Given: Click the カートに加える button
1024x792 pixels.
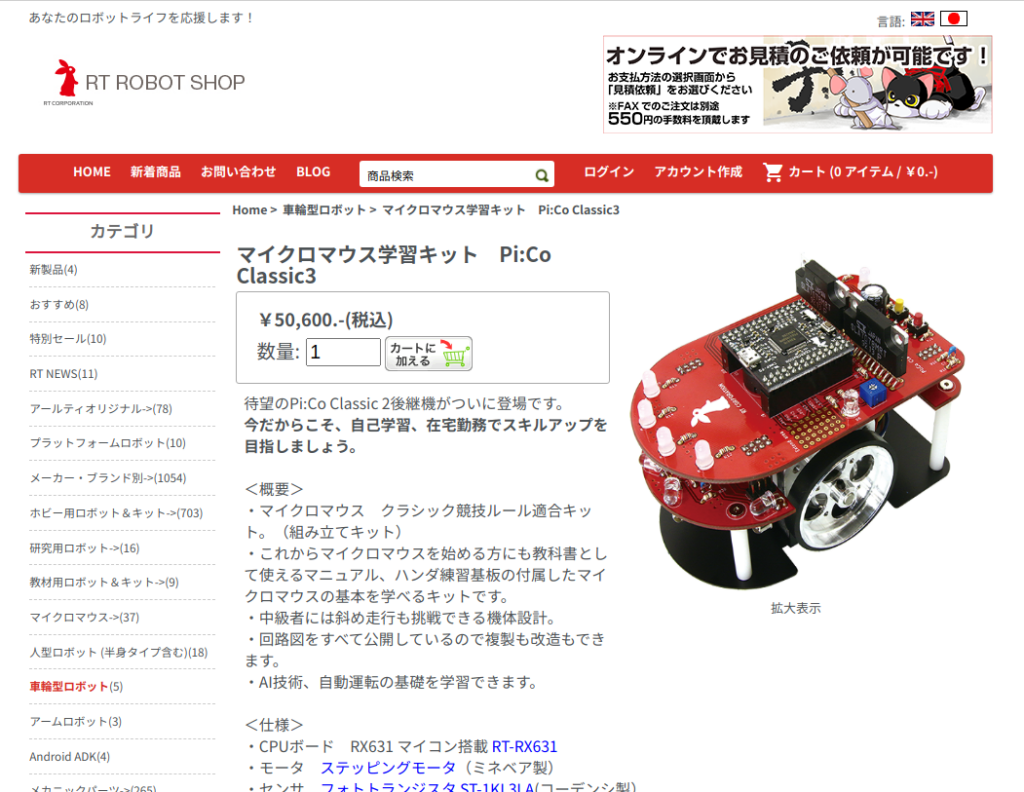Looking at the screenshot, I should pos(428,354).
